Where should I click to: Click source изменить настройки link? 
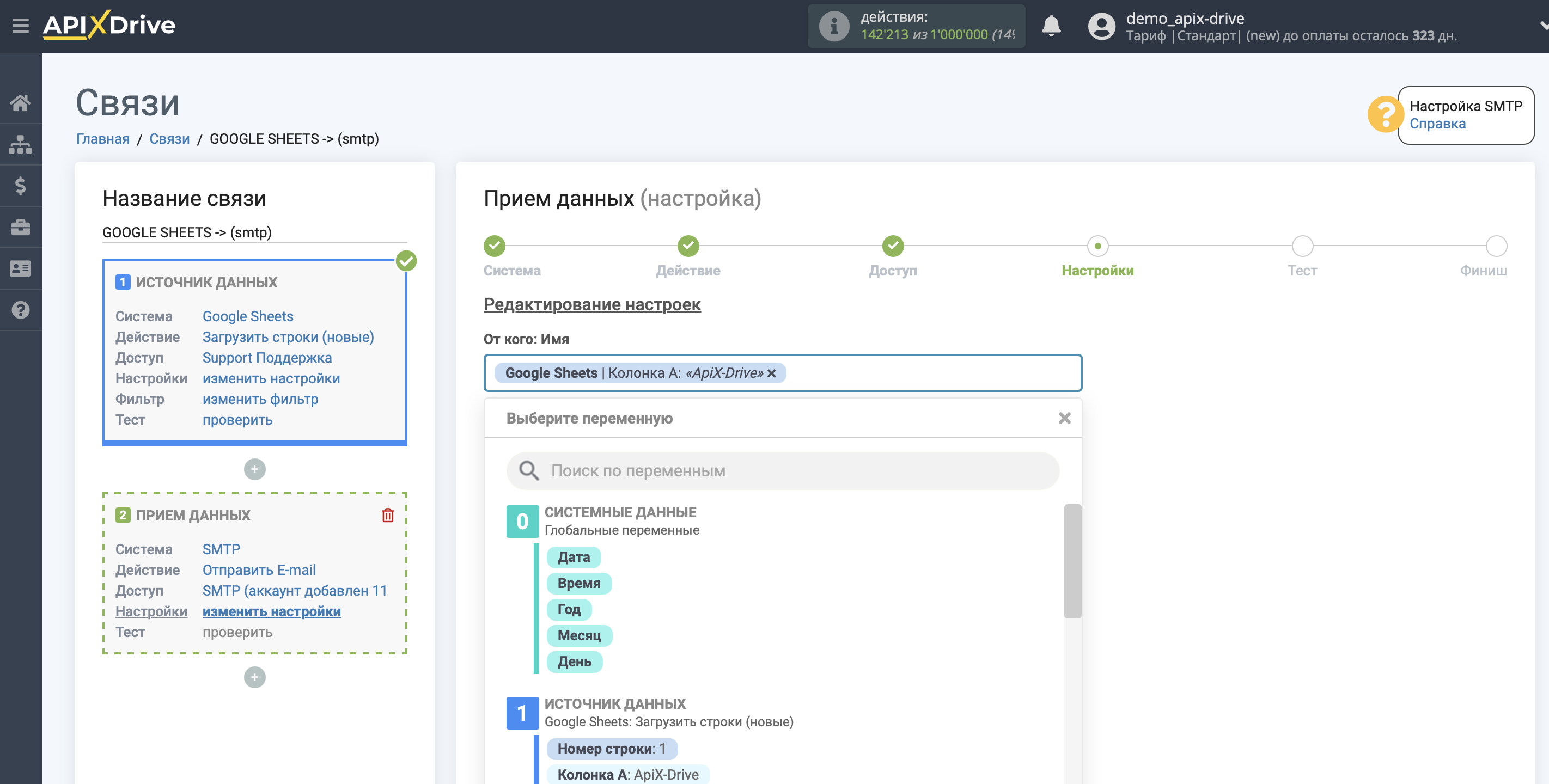click(x=271, y=379)
